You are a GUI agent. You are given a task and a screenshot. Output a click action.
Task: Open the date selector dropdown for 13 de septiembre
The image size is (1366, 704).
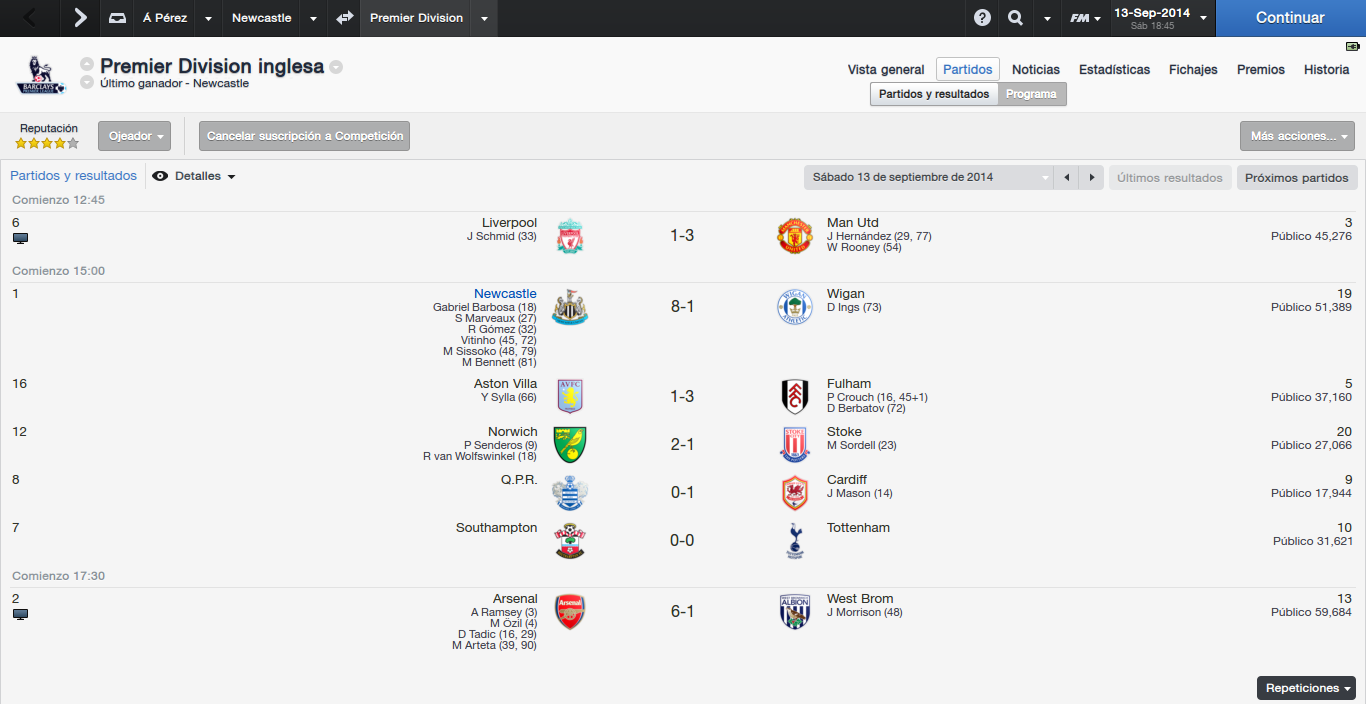929,177
